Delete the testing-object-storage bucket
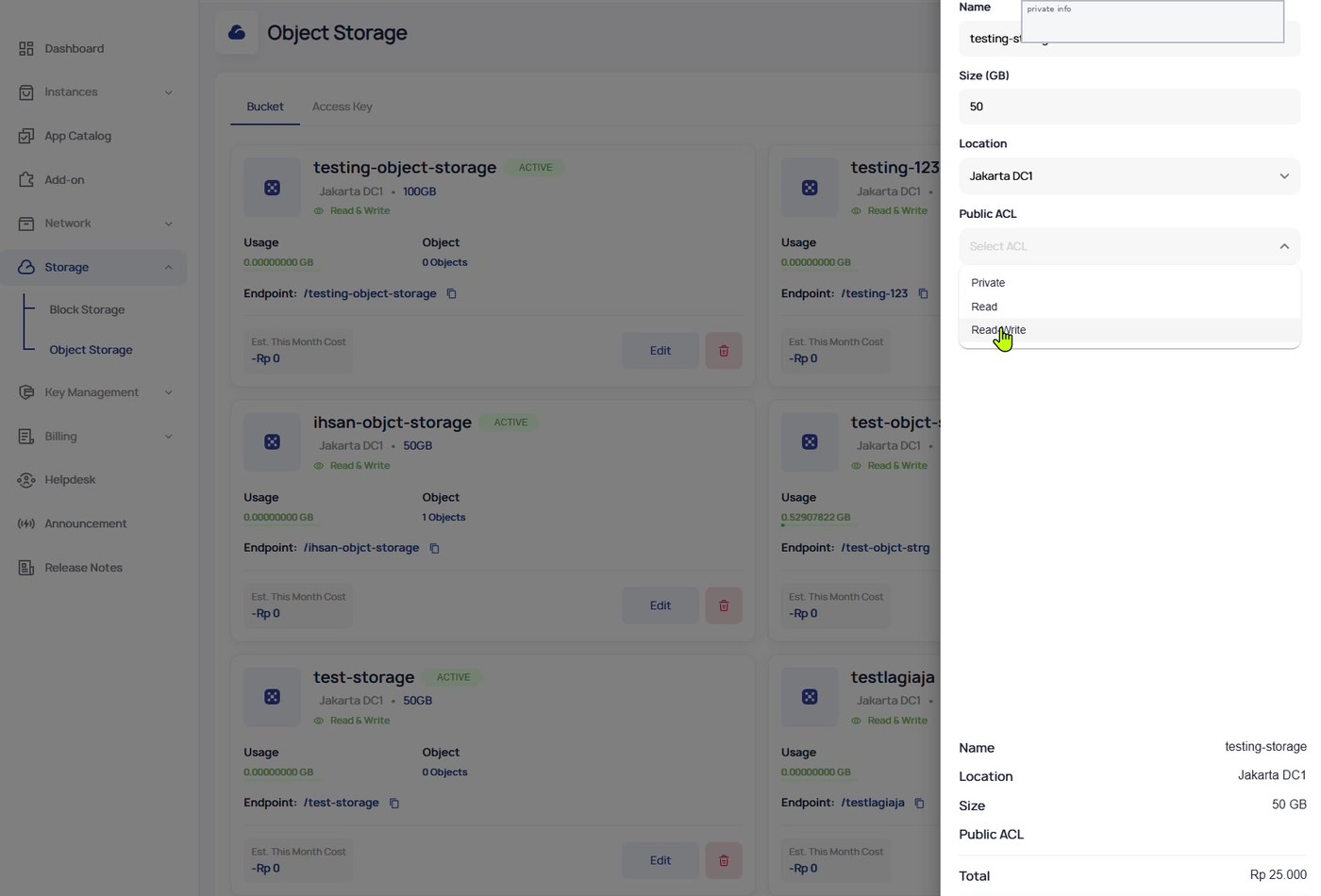The width and height of the screenshot is (1321, 896). [724, 351]
